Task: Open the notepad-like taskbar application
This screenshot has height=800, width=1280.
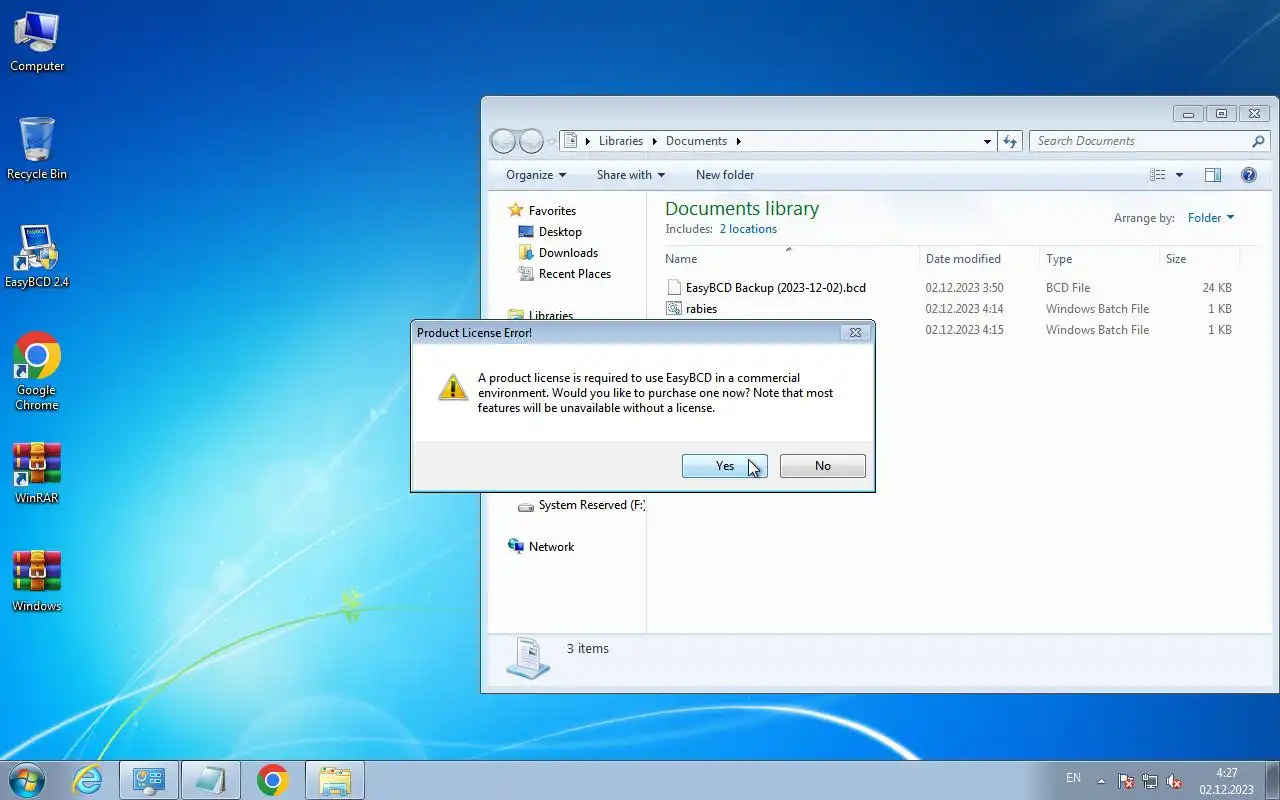Action: click(211, 780)
